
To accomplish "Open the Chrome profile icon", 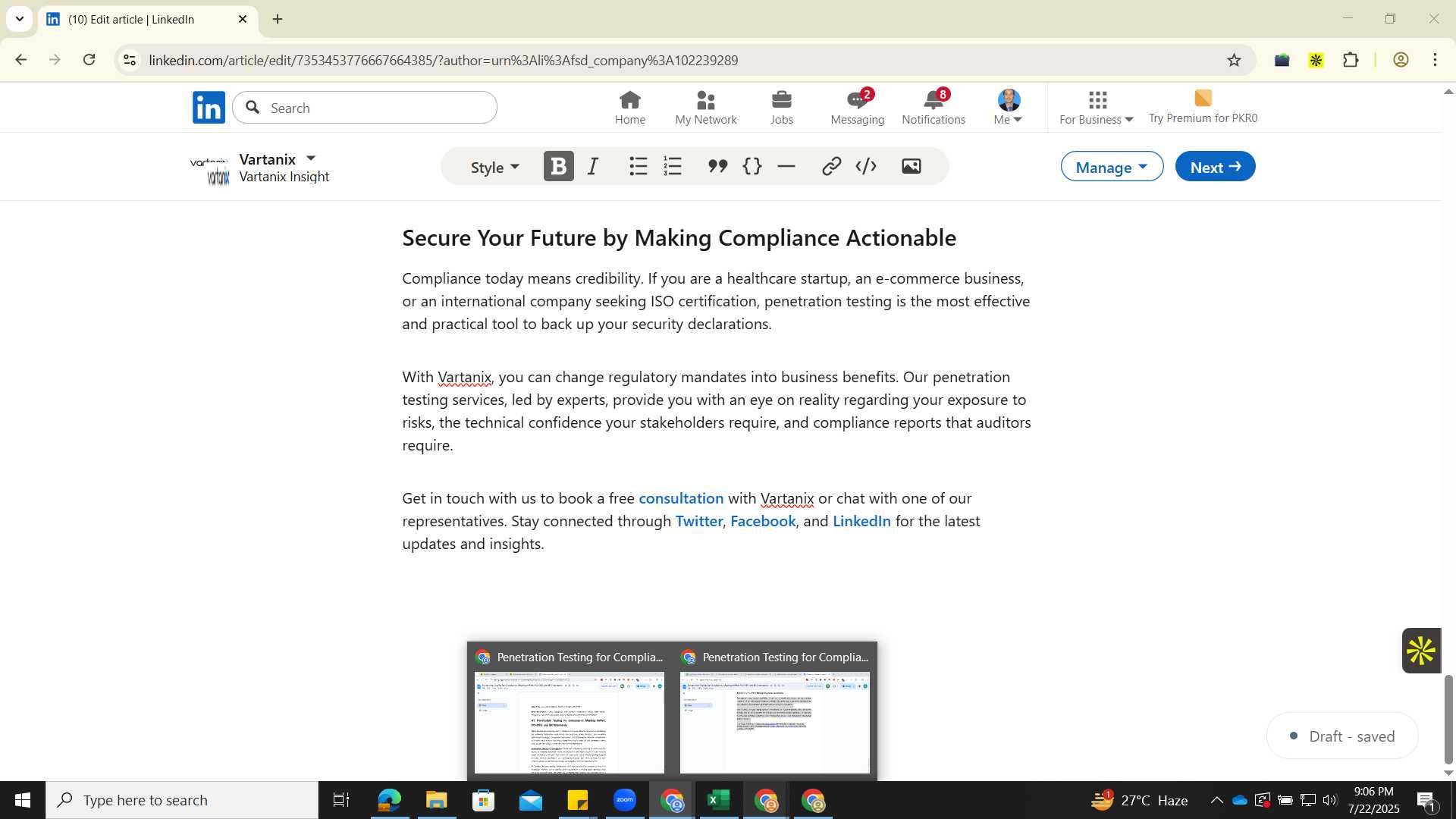I will (x=1401, y=60).
